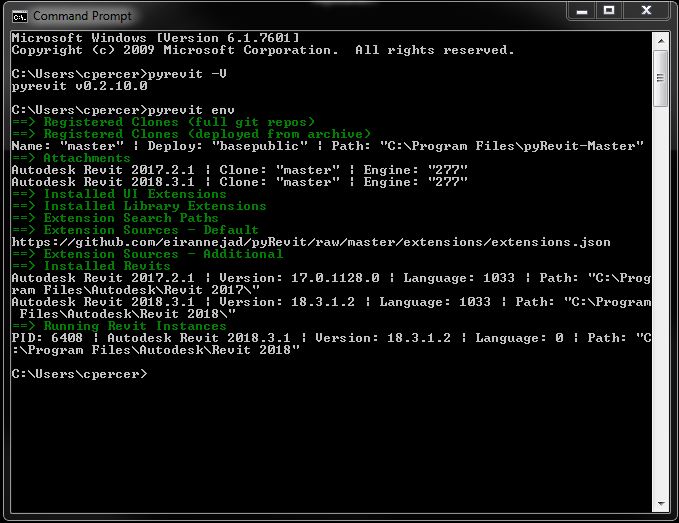Click the Name: "master" clone line

pyautogui.click(x=328, y=146)
